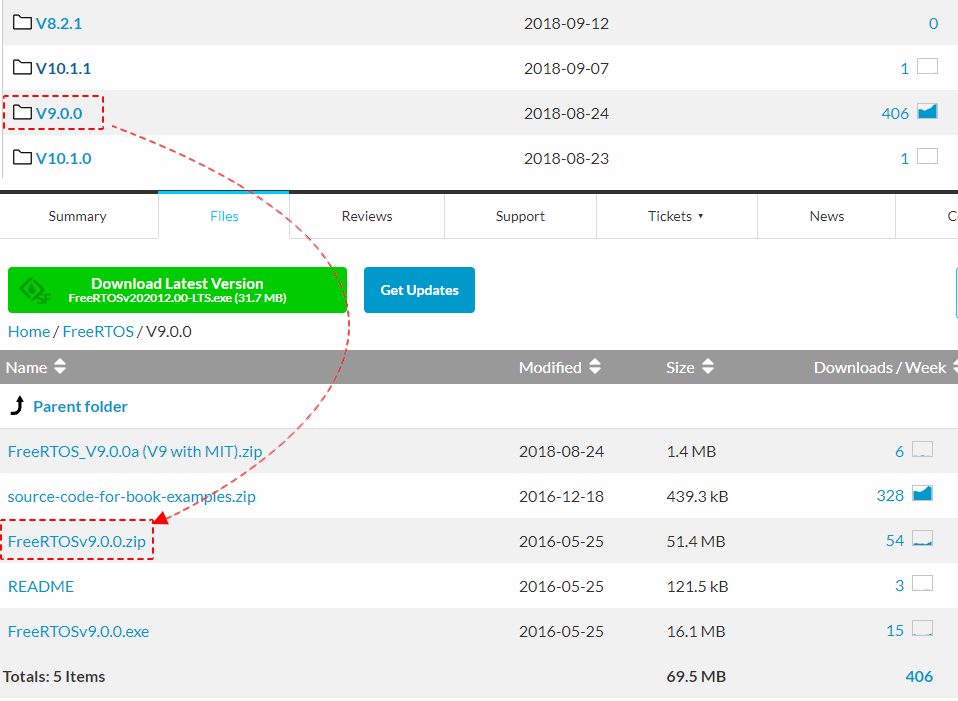Click the Get Updates button
Viewport: 958px width, 701px height.
click(x=419, y=290)
